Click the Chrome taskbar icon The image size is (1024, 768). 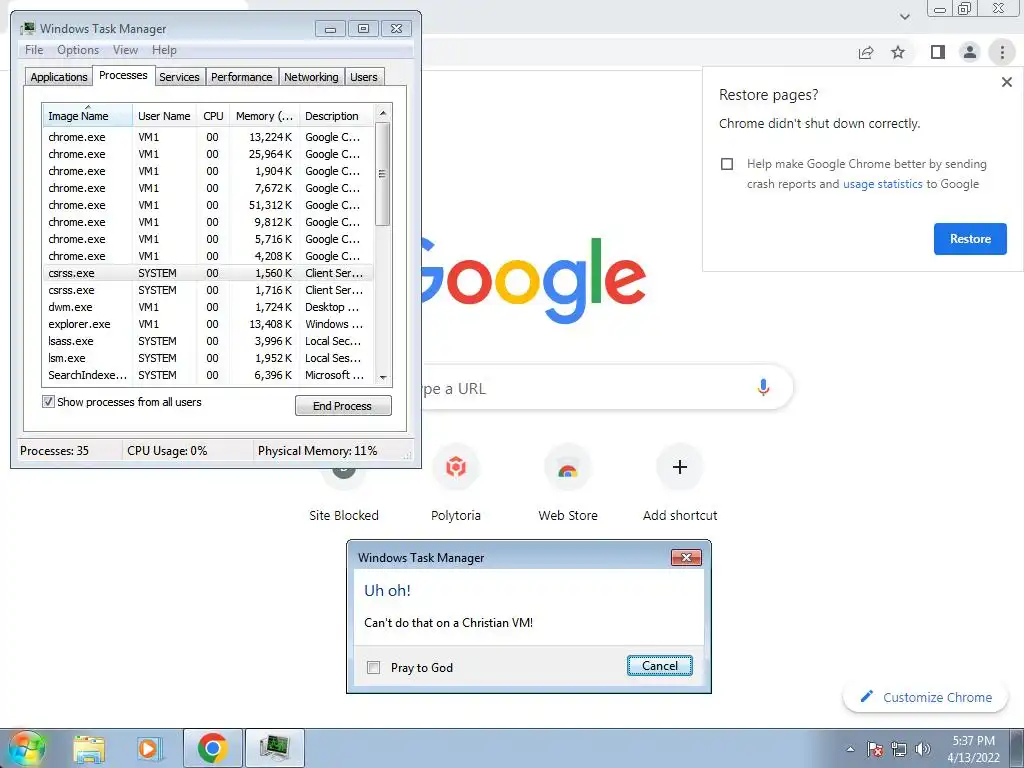[x=212, y=748]
